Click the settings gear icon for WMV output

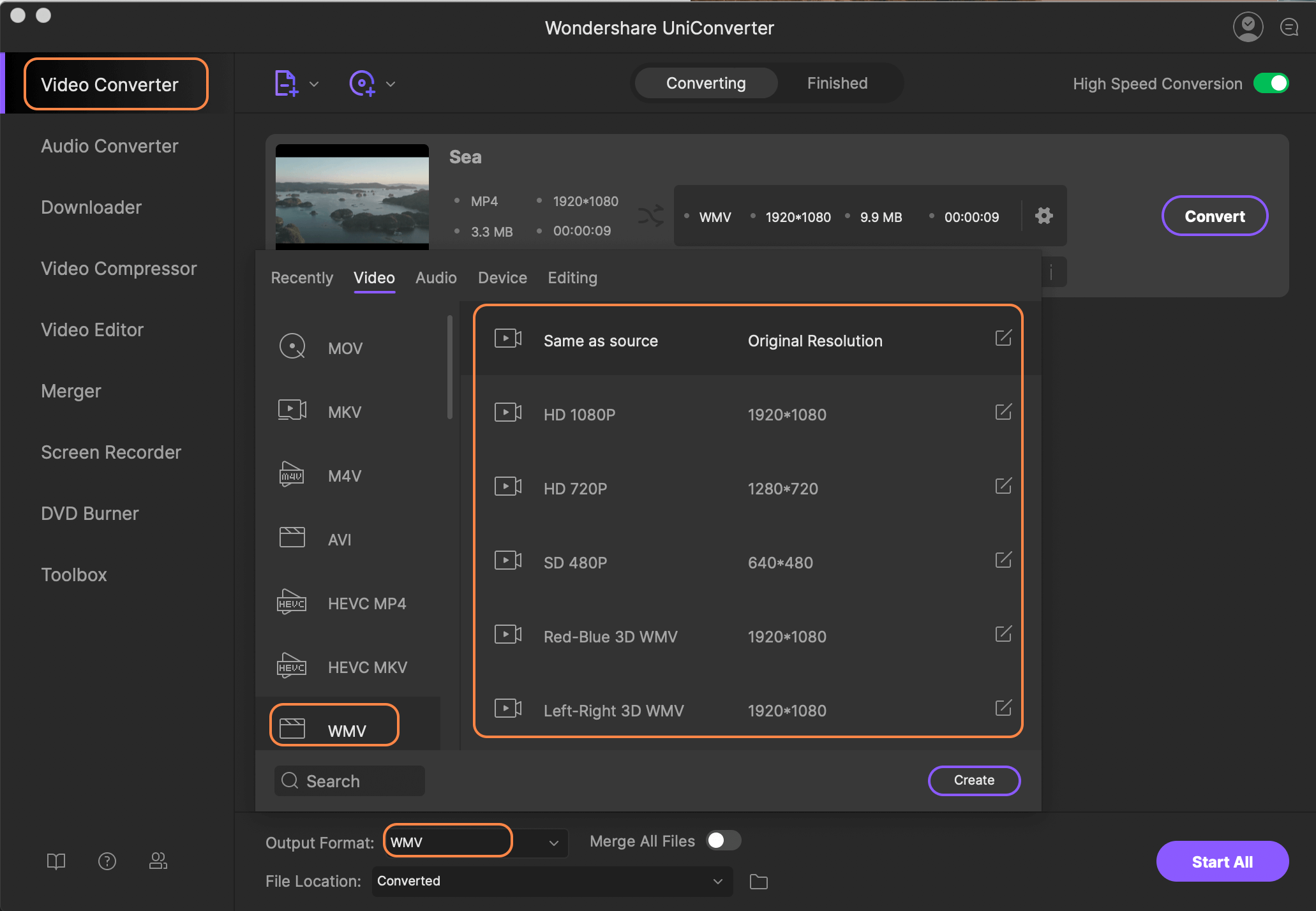click(x=1044, y=216)
